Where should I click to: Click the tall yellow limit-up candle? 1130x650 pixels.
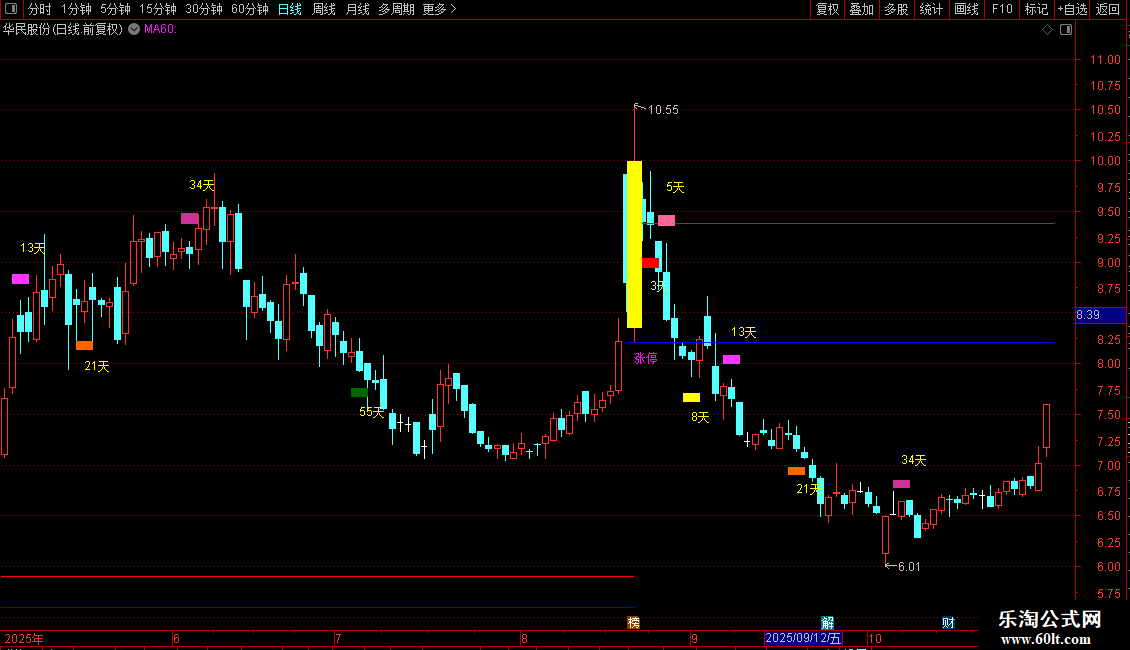click(x=634, y=244)
